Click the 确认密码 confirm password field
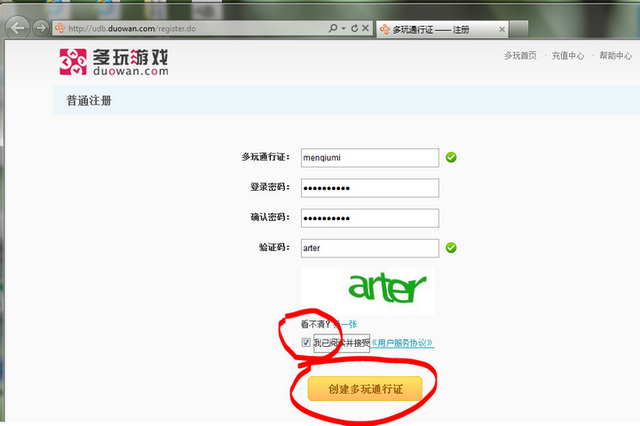The width and height of the screenshot is (640, 426). point(370,218)
